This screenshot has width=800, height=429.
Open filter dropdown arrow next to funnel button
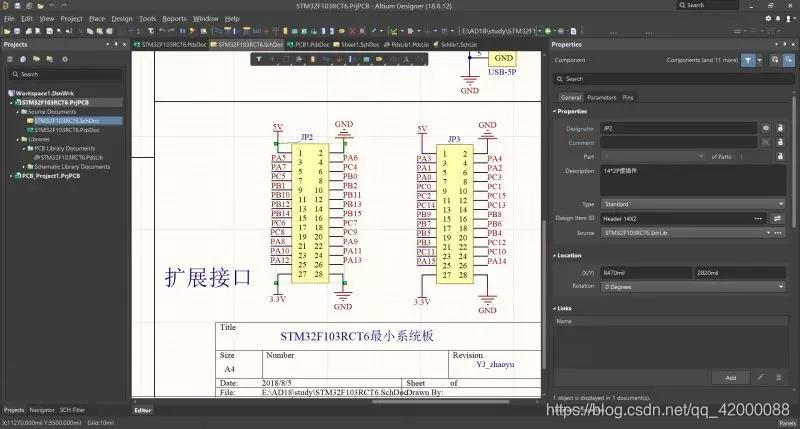coord(760,60)
